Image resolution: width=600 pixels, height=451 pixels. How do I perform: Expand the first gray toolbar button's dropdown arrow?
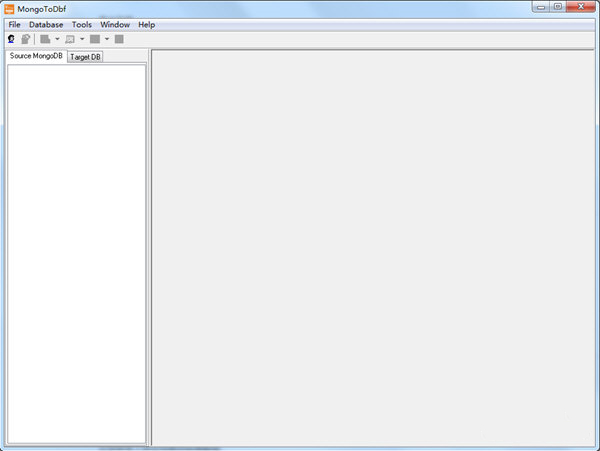(57, 39)
